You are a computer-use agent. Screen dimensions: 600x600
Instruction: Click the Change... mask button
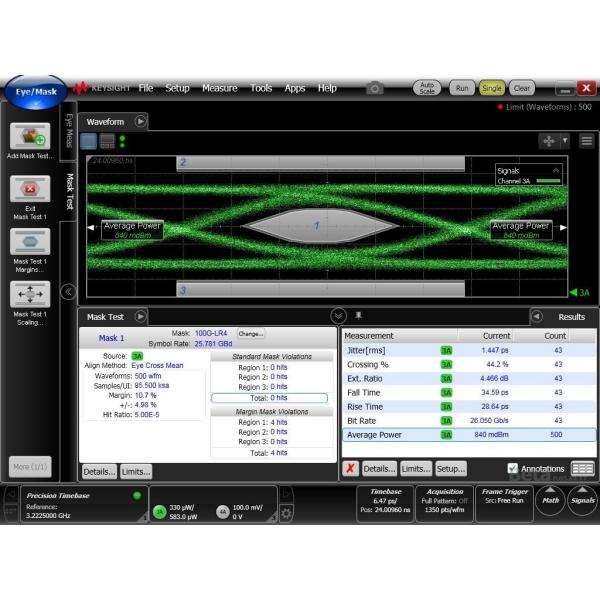point(251,334)
